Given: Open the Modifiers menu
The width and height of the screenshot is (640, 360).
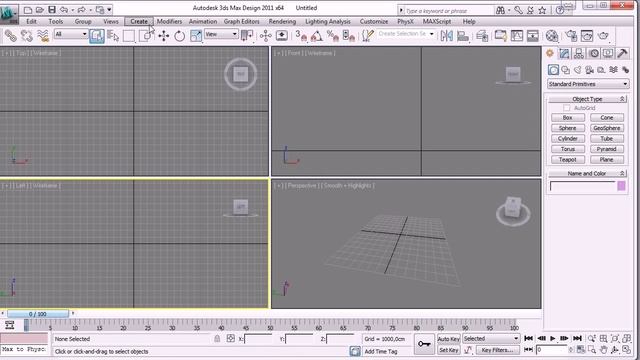Looking at the screenshot, I should click(169, 21).
